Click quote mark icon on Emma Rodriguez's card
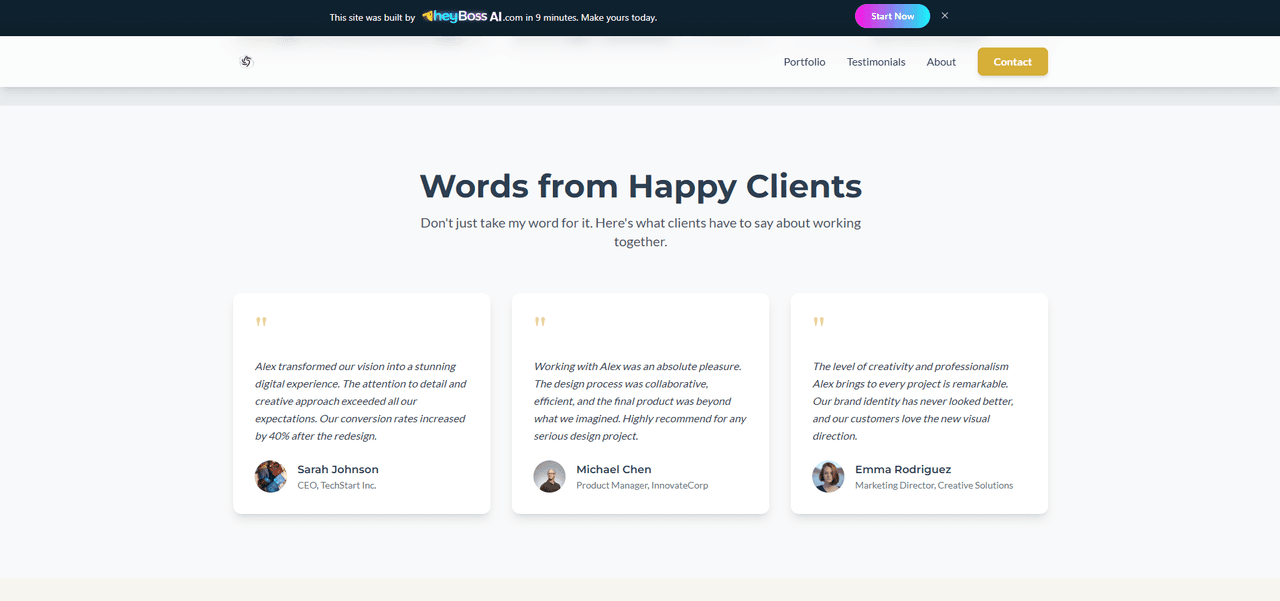Screen dimensions: 1280x601 point(818,322)
